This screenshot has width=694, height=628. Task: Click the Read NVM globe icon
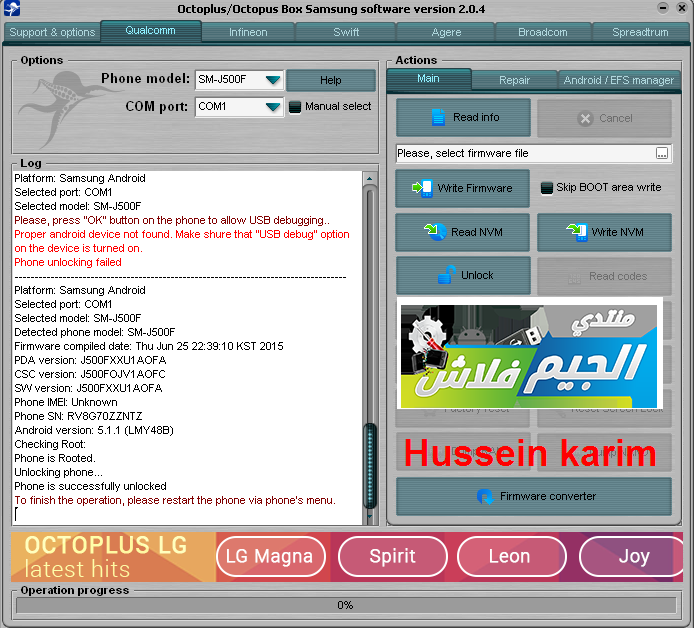pos(436,231)
